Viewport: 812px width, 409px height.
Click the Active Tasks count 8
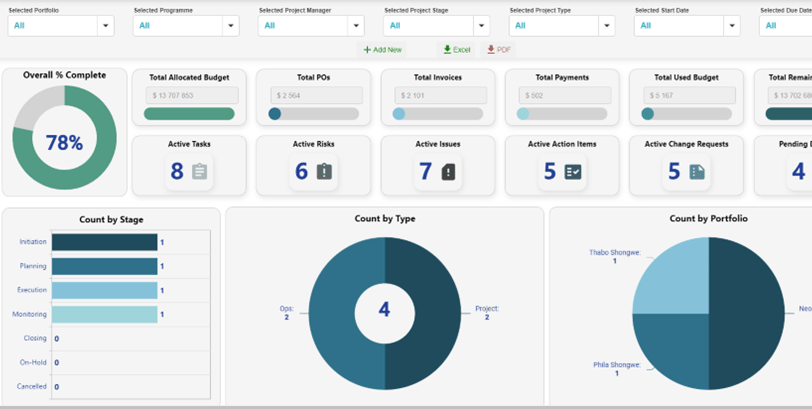[177, 171]
